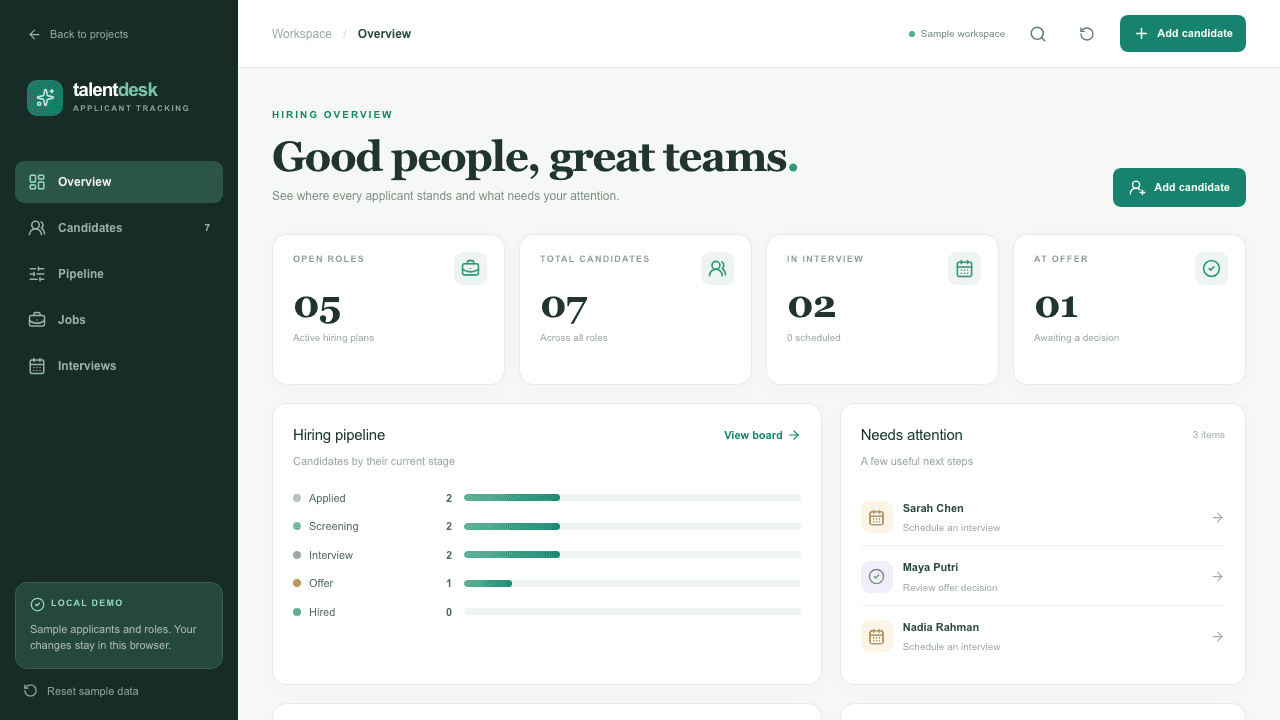Click the Hired stage label
The height and width of the screenshot is (720, 1280).
(x=322, y=612)
